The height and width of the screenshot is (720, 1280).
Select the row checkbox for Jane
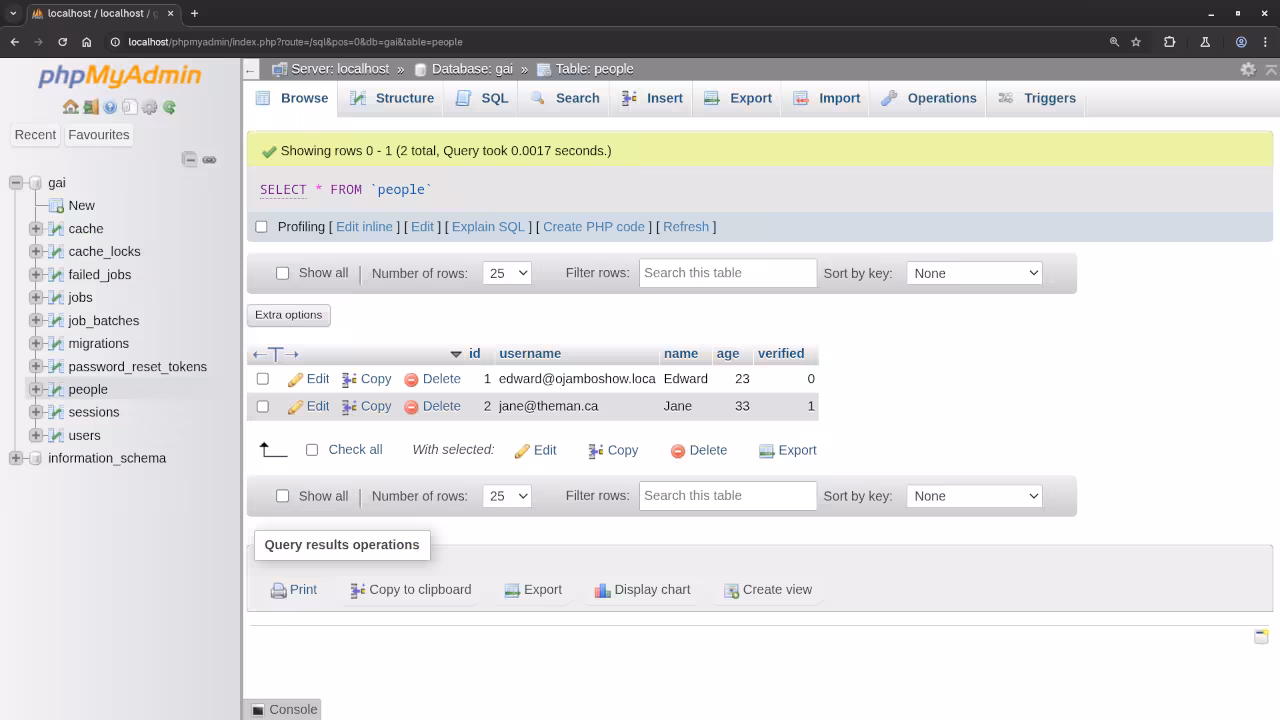(x=263, y=406)
